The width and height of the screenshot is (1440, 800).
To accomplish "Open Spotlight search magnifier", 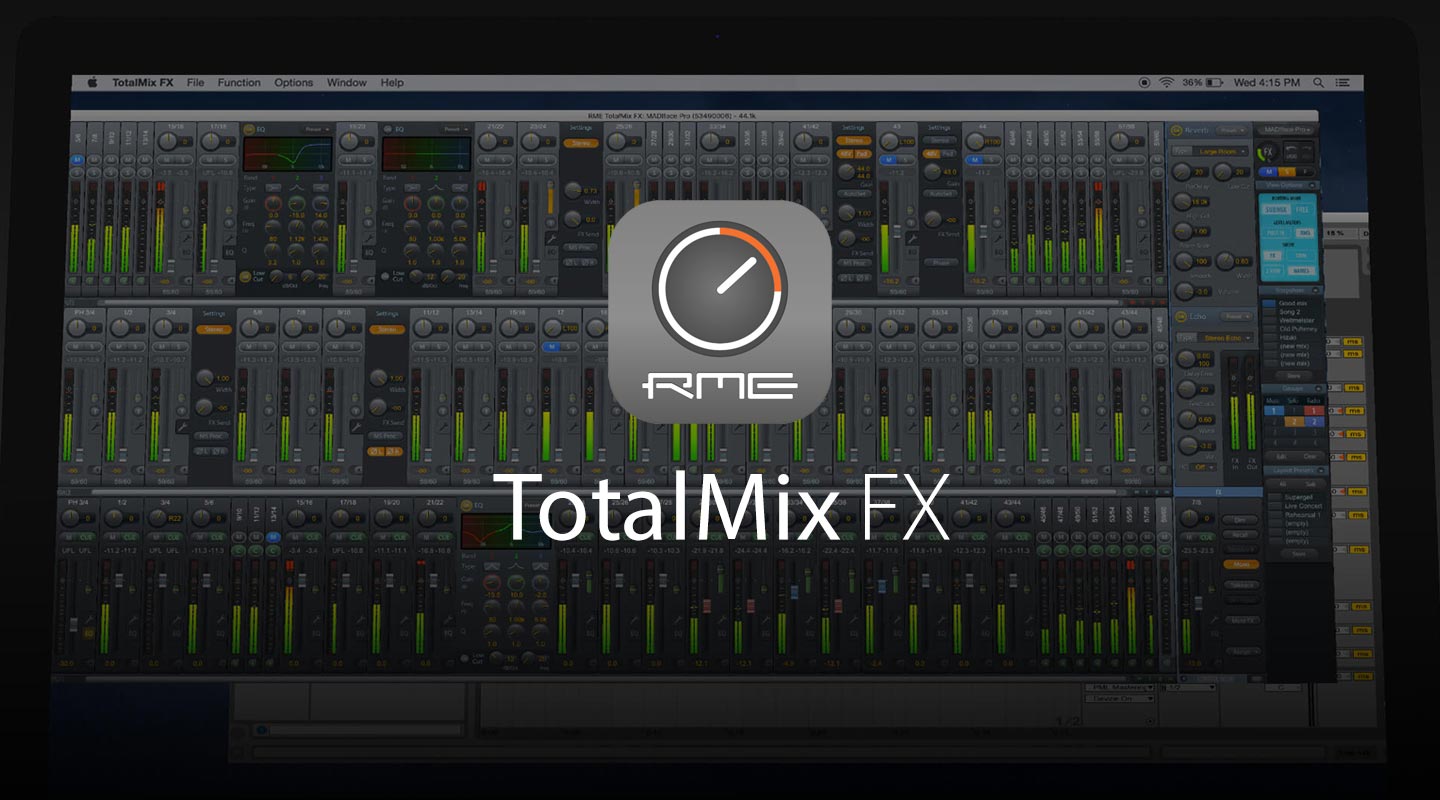I will (x=1318, y=82).
